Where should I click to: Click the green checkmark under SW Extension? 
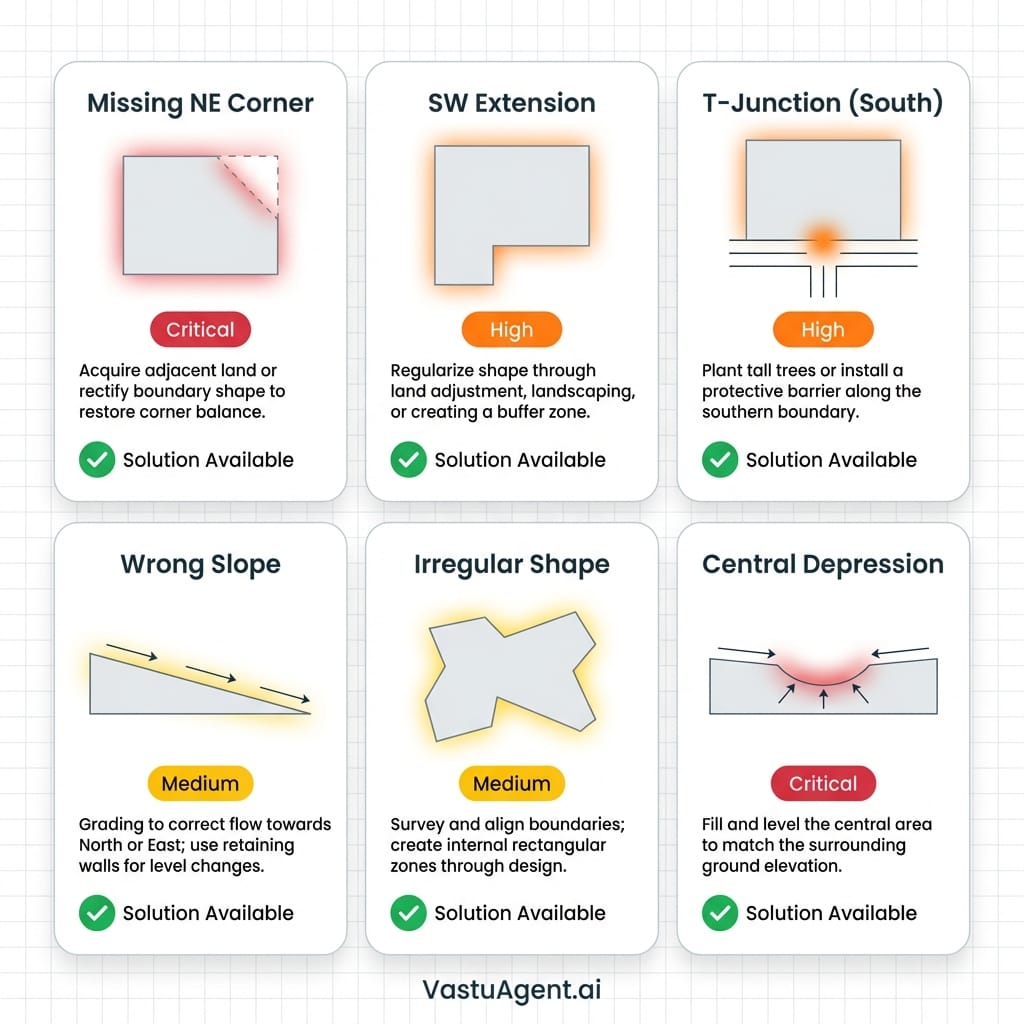(x=408, y=460)
